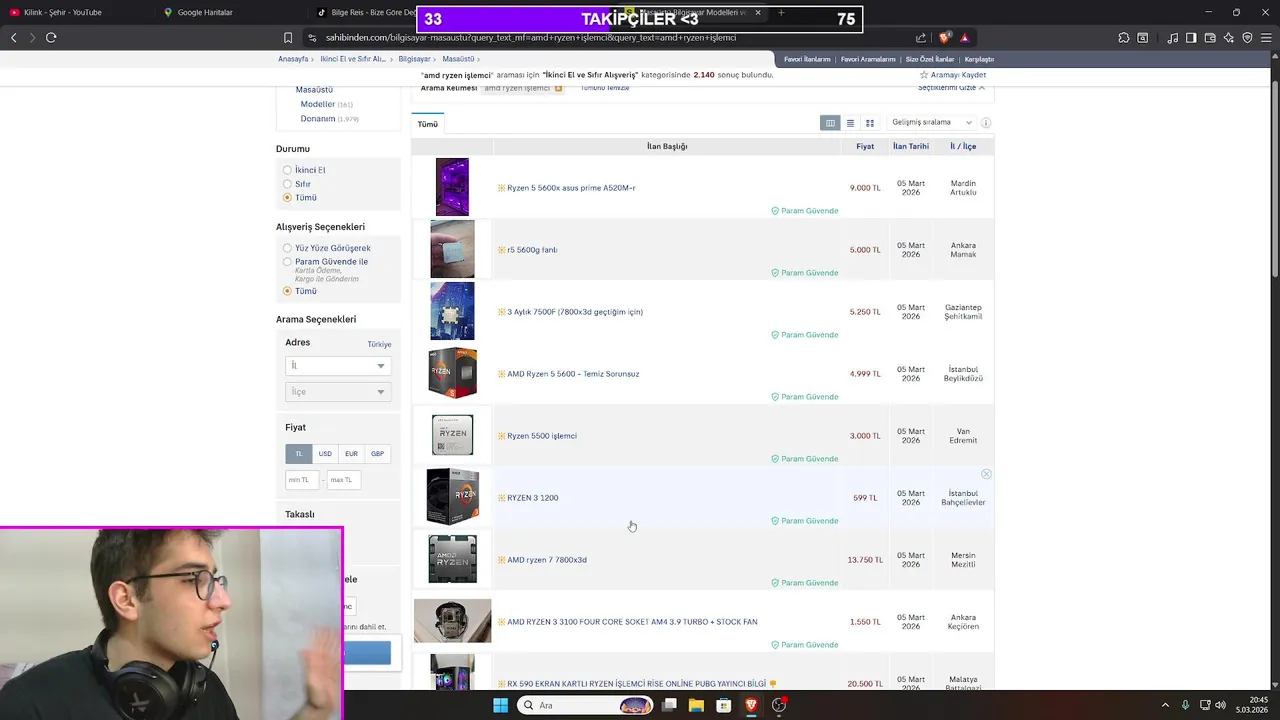Sort by İlan Tarihi column header
Image resolution: width=1280 pixels, height=720 pixels.
click(911, 146)
